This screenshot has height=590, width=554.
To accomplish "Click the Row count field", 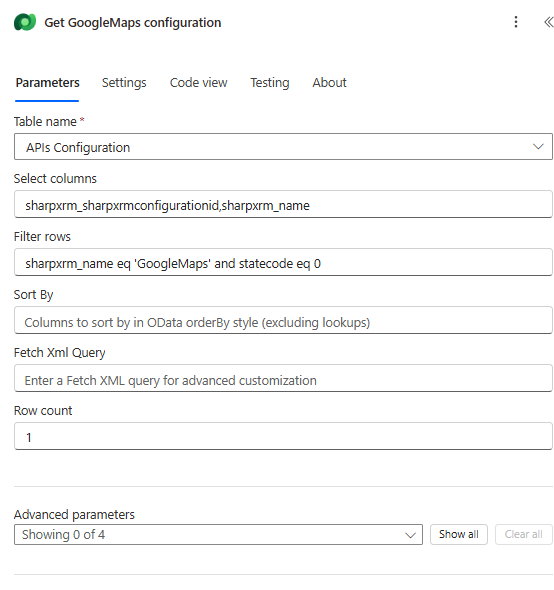I will point(283,436).
